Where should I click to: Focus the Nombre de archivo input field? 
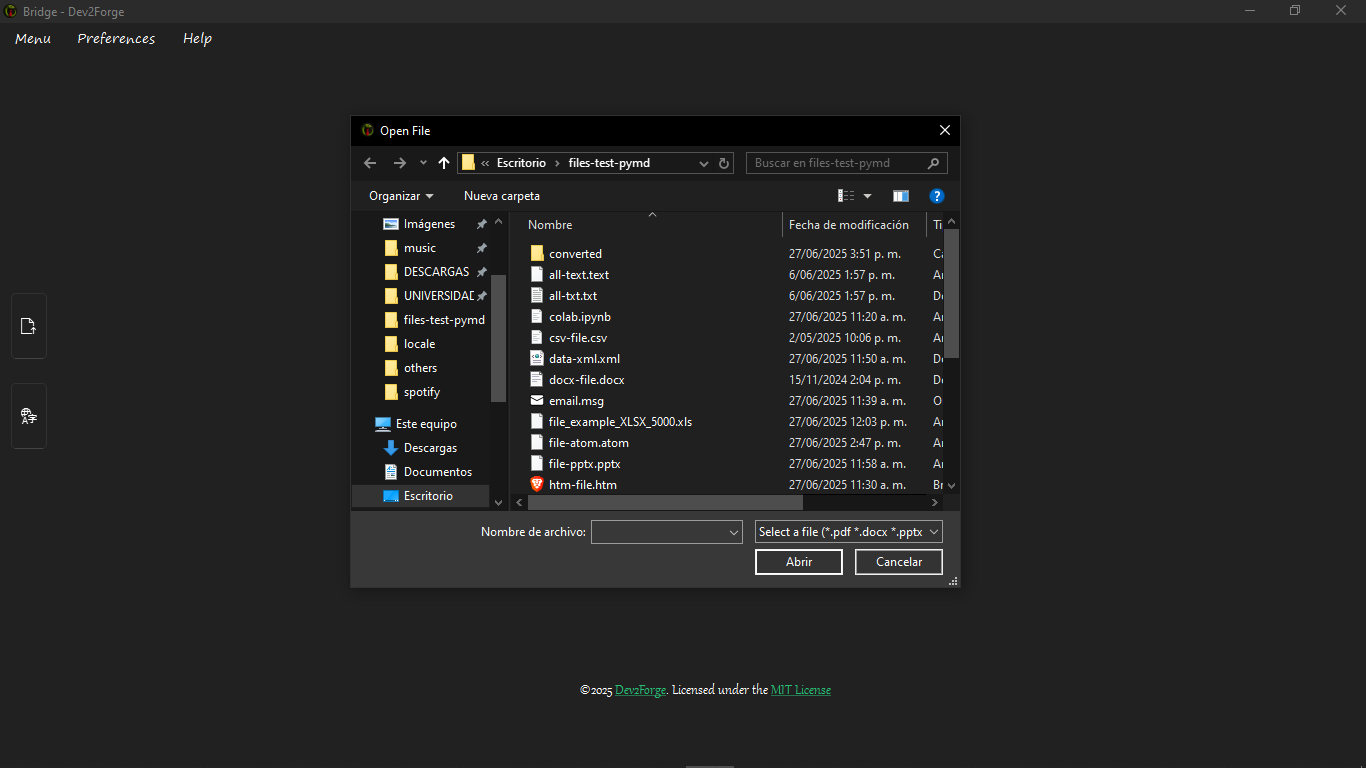click(660, 532)
